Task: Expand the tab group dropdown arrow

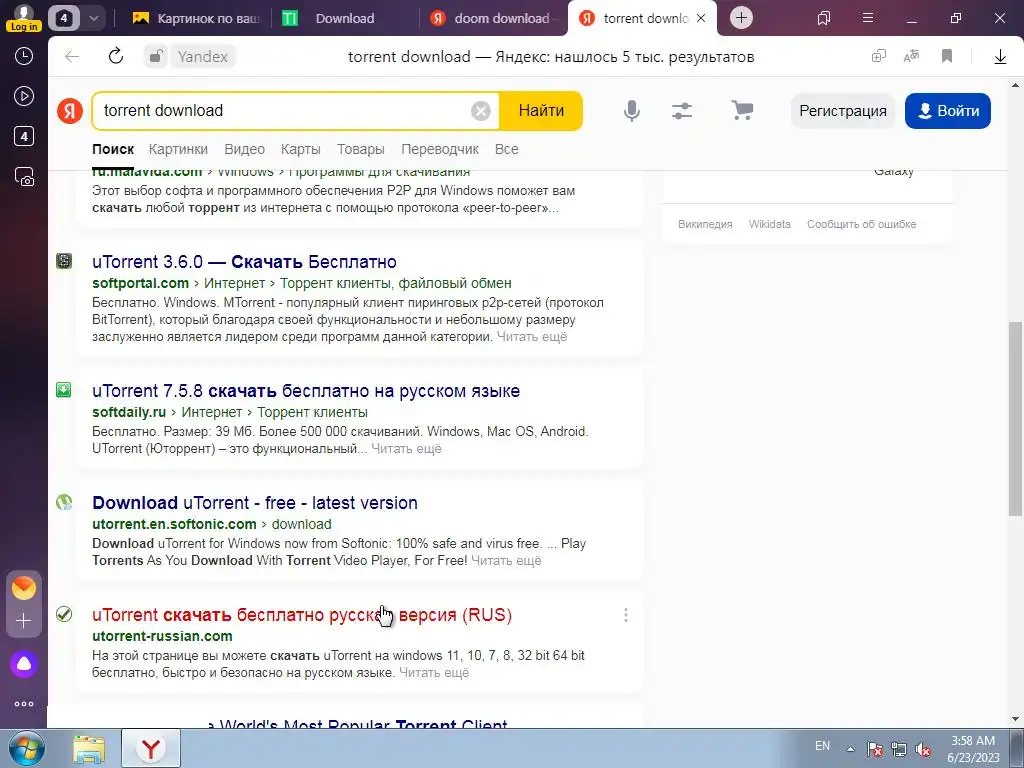Action: coord(93,18)
